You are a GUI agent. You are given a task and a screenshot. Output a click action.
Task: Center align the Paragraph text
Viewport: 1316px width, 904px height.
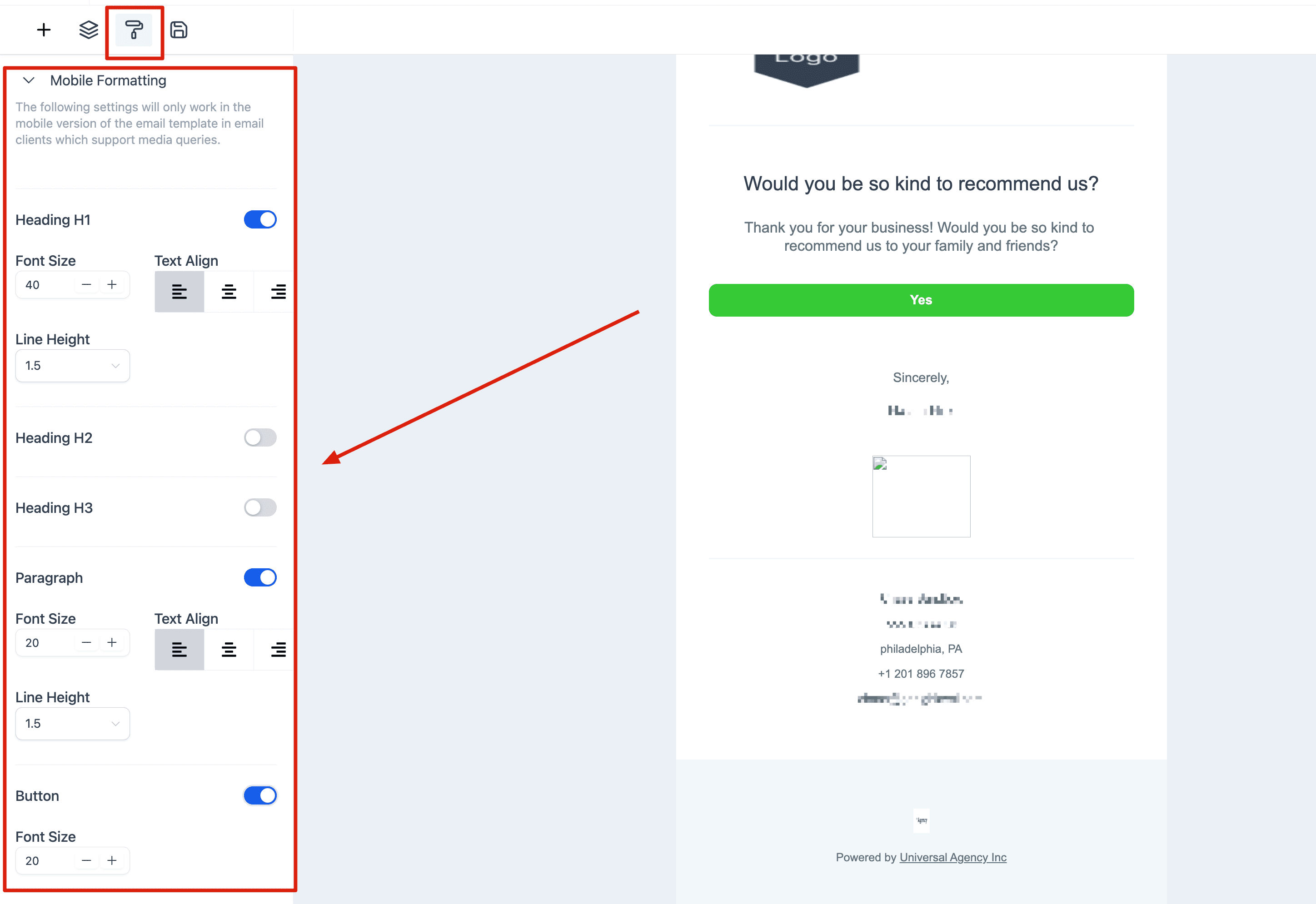click(x=229, y=650)
